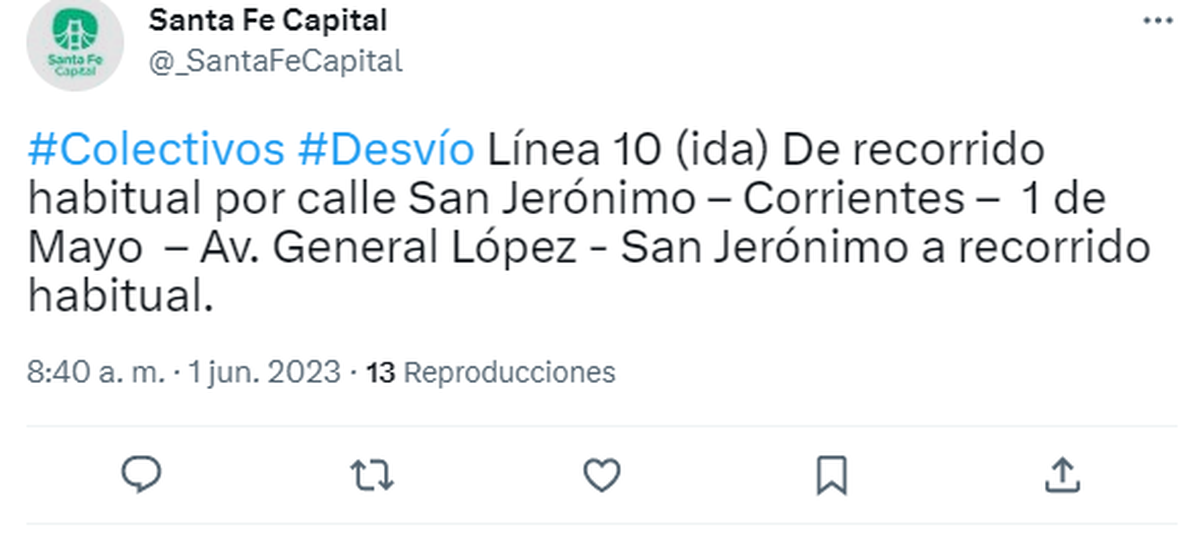Open the three-dot more options menu
The width and height of the screenshot is (1200, 537).
click(1160, 21)
